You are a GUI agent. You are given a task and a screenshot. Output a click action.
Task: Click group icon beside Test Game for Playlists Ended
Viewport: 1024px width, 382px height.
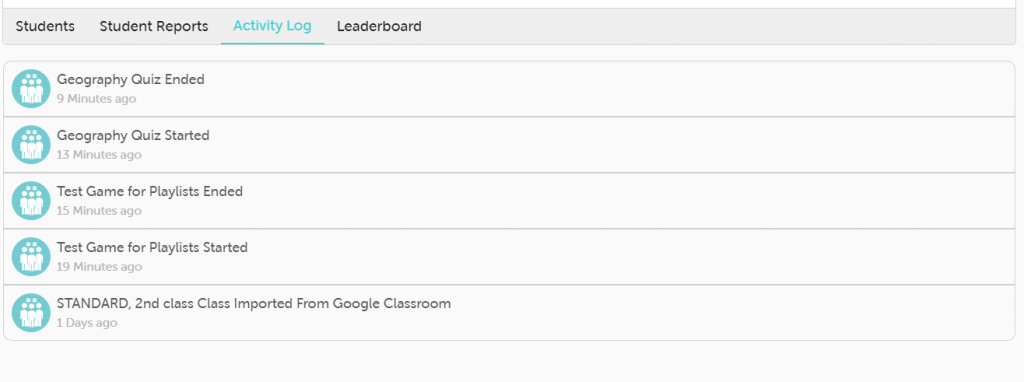coord(31,201)
